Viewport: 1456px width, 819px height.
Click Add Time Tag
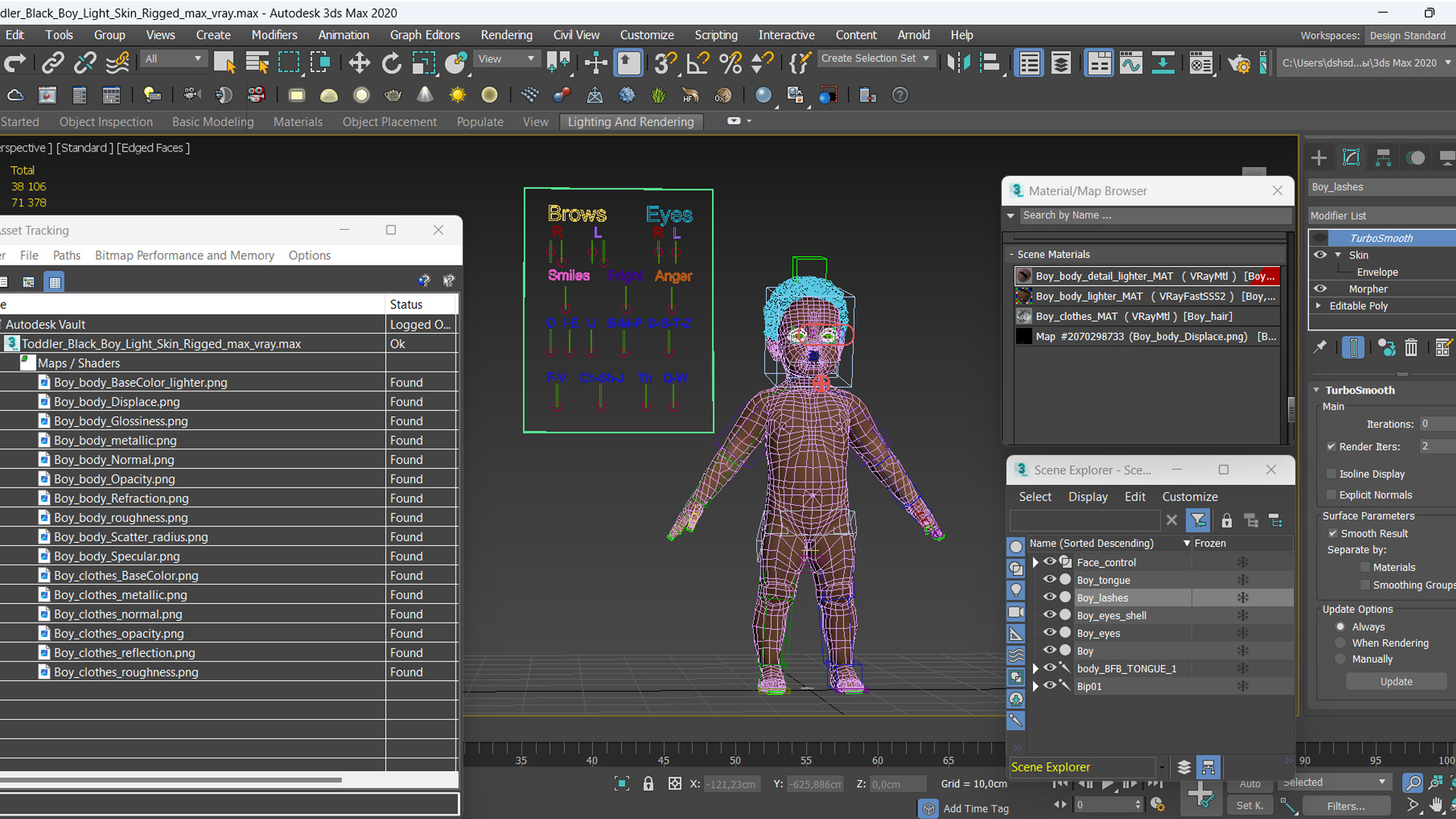[975, 809]
